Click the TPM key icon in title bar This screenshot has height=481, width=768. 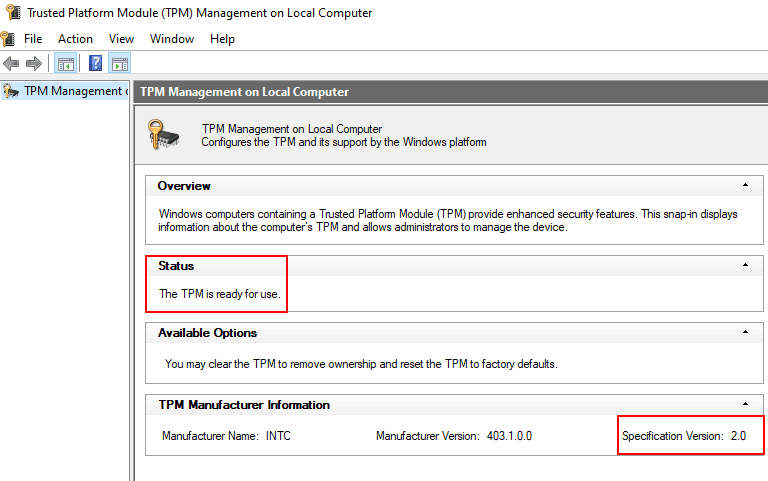tap(13, 12)
